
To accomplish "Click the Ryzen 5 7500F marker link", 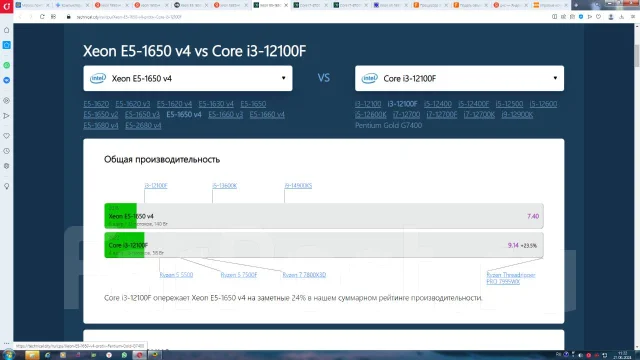I will pos(239,275).
